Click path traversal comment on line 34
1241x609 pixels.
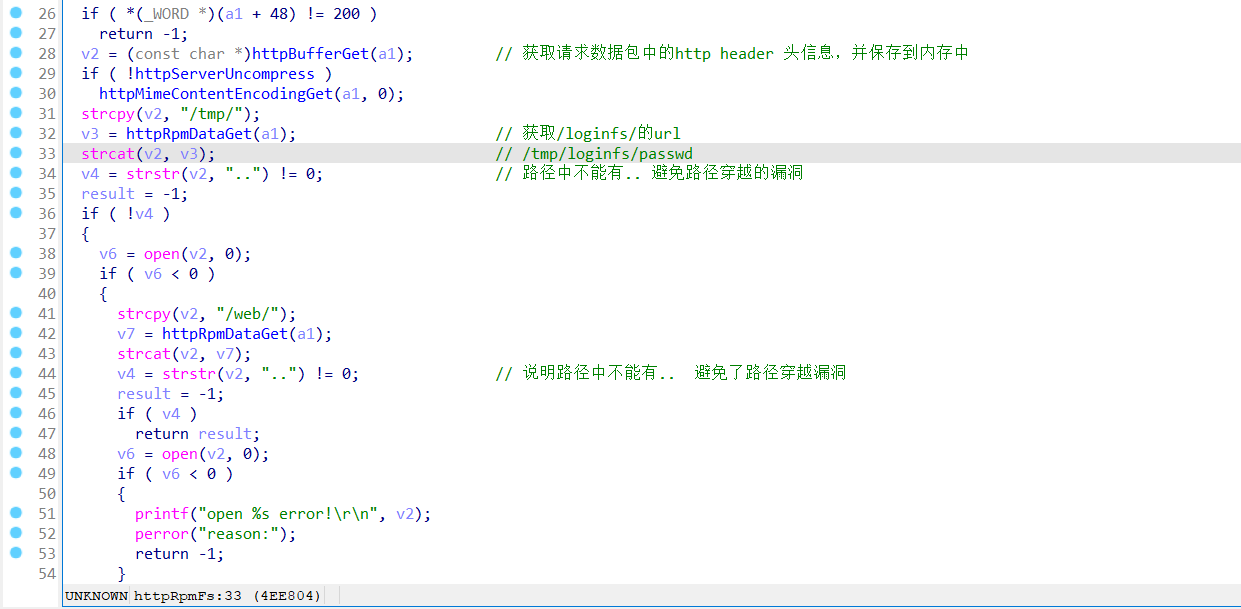pyautogui.click(x=649, y=173)
